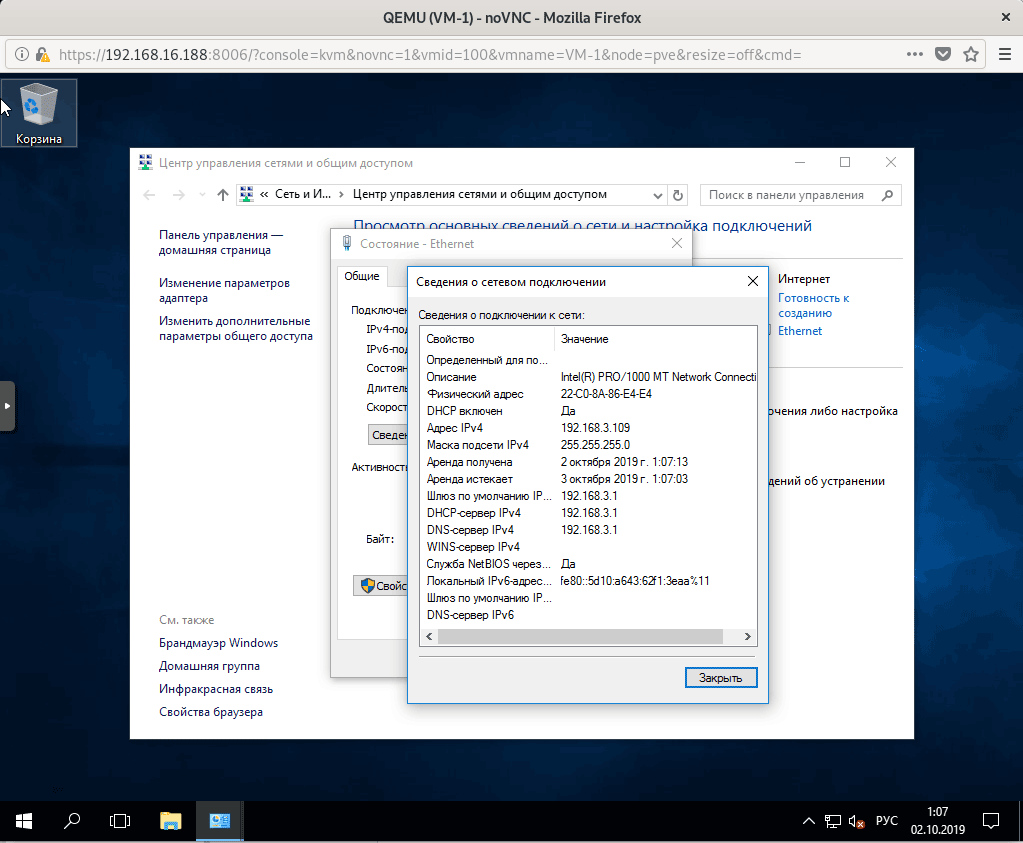Click the Windows Start button
The height and width of the screenshot is (843, 1023).
tap(24, 821)
